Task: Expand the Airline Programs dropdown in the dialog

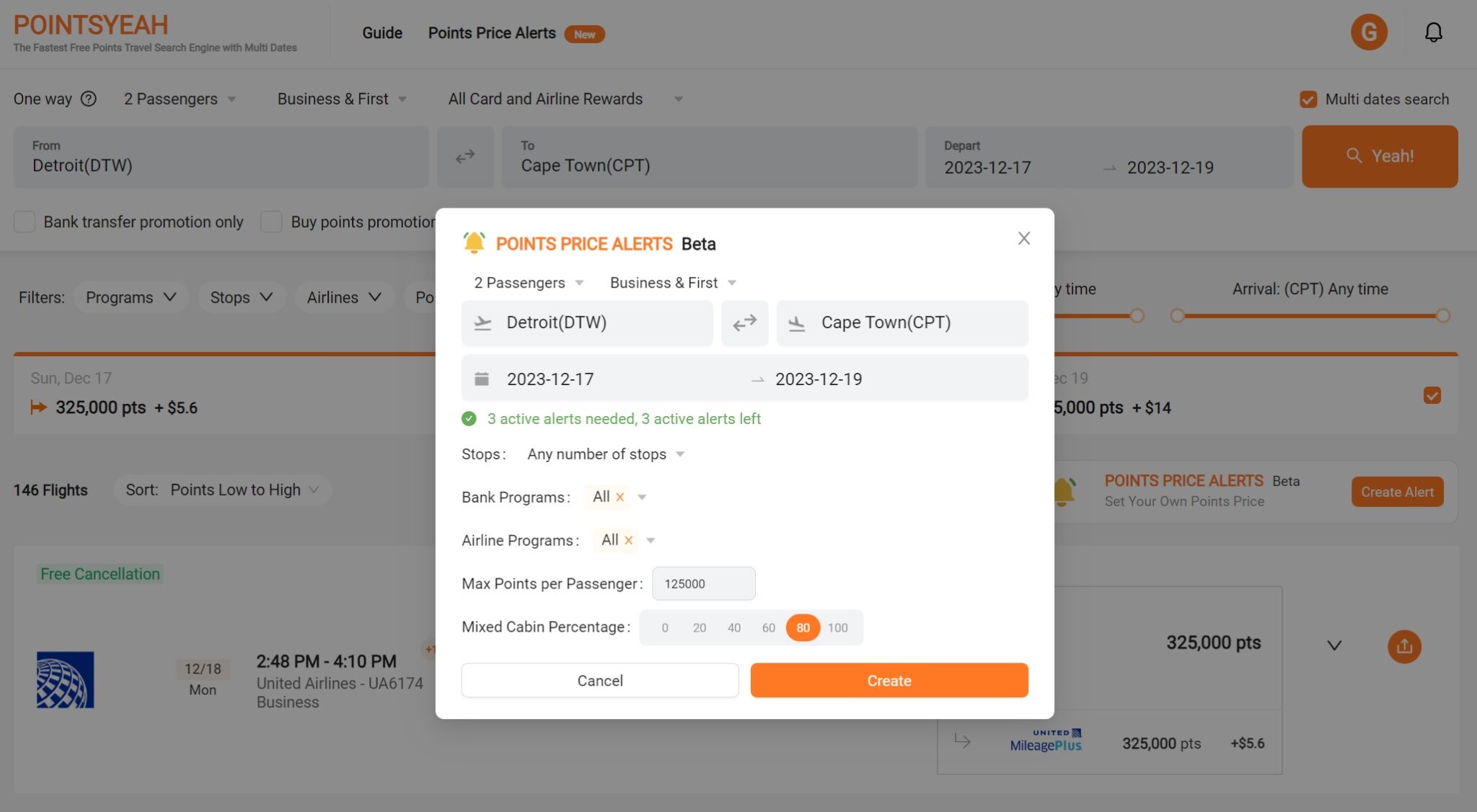Action: 650,540
